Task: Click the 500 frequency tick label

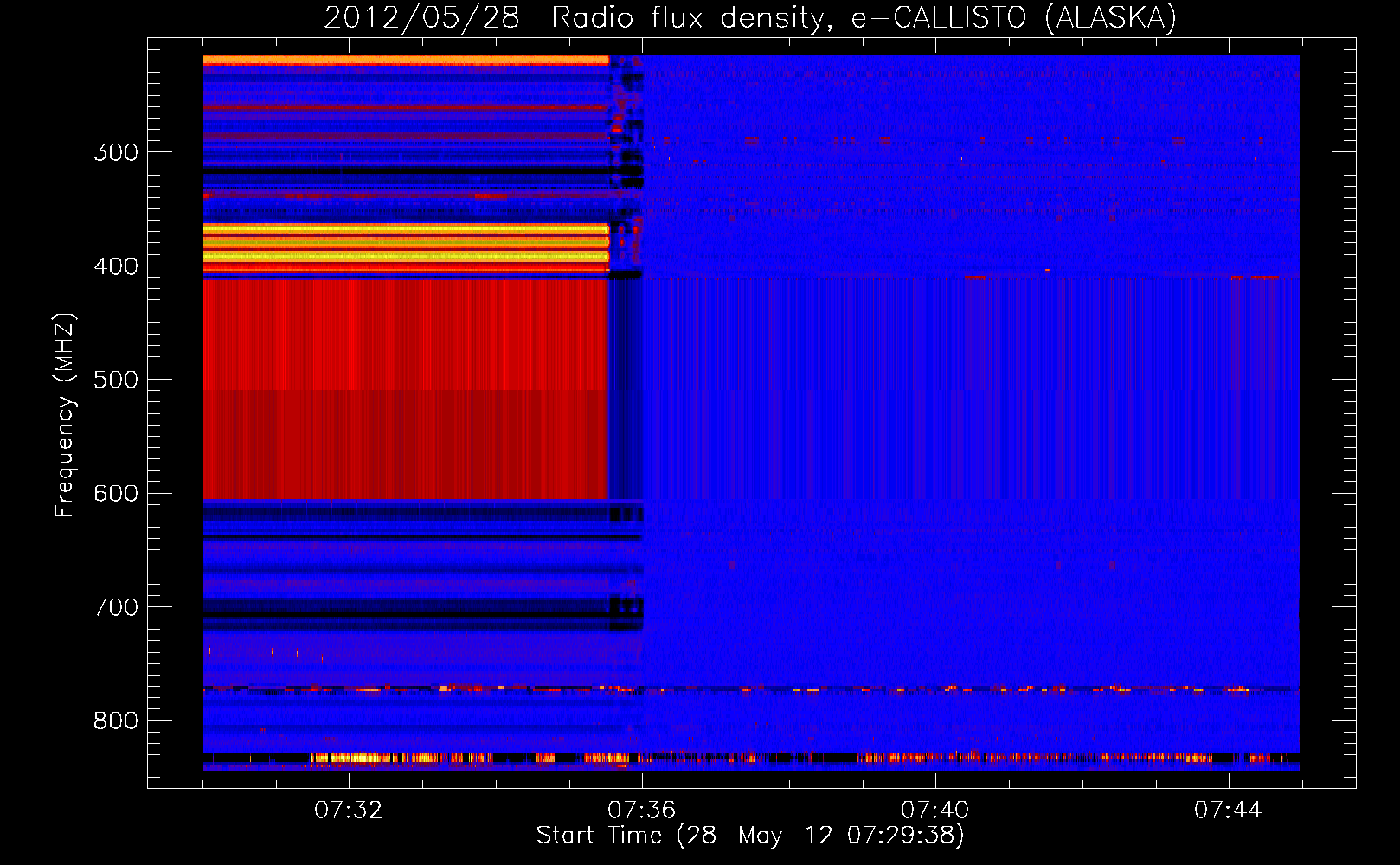Action: (x=116, y=380)
